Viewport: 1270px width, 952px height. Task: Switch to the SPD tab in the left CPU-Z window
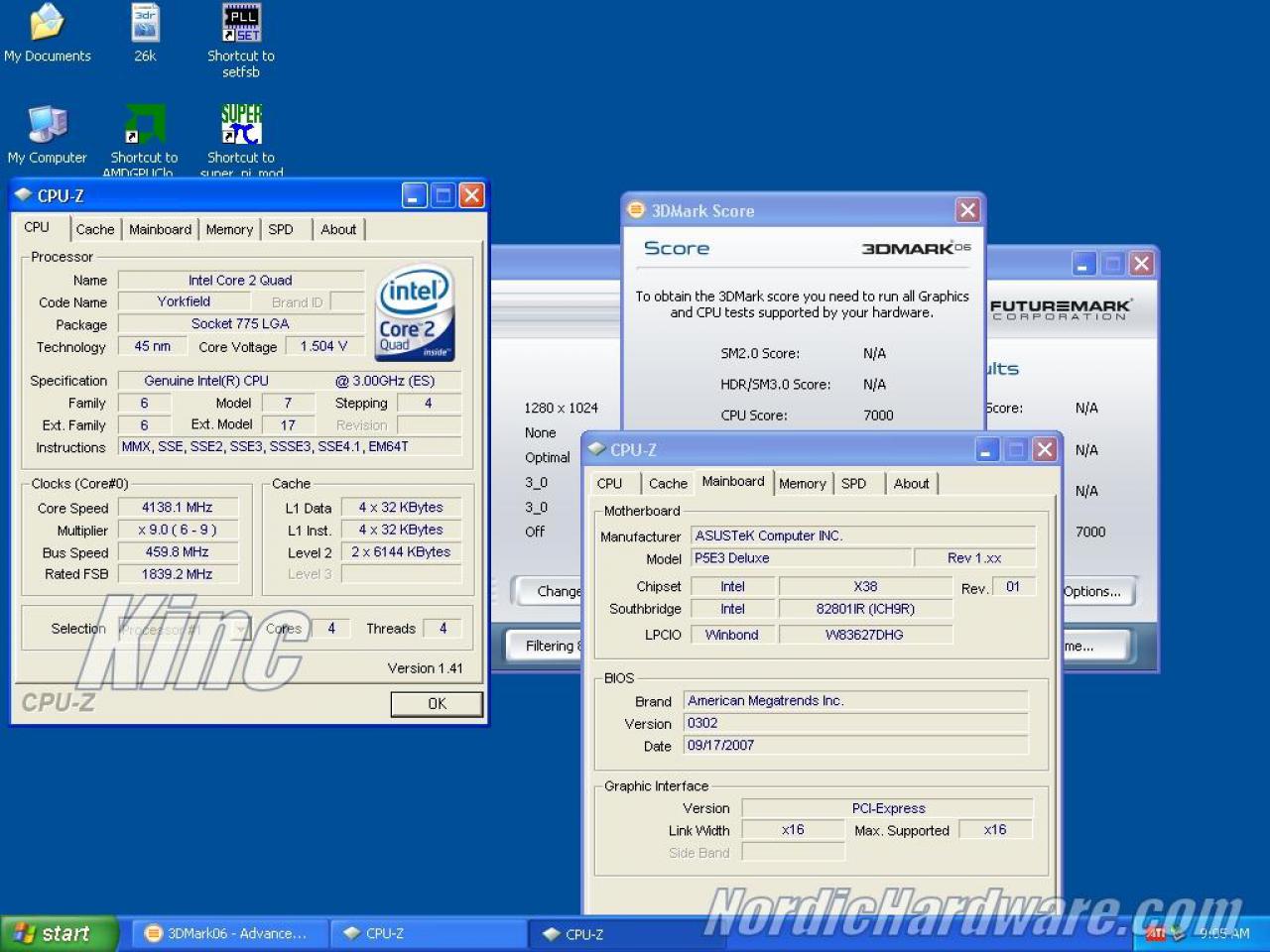(x=281, y=229)
